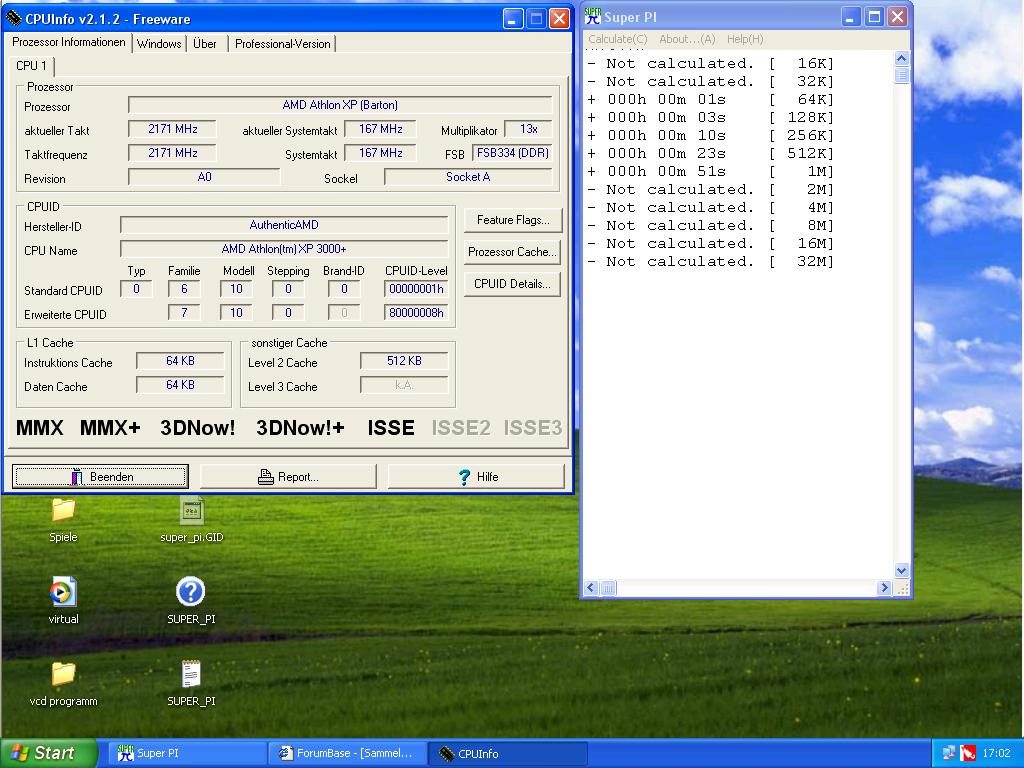Click the Start button
This screenshot has height=768, width=1024.
48,753
